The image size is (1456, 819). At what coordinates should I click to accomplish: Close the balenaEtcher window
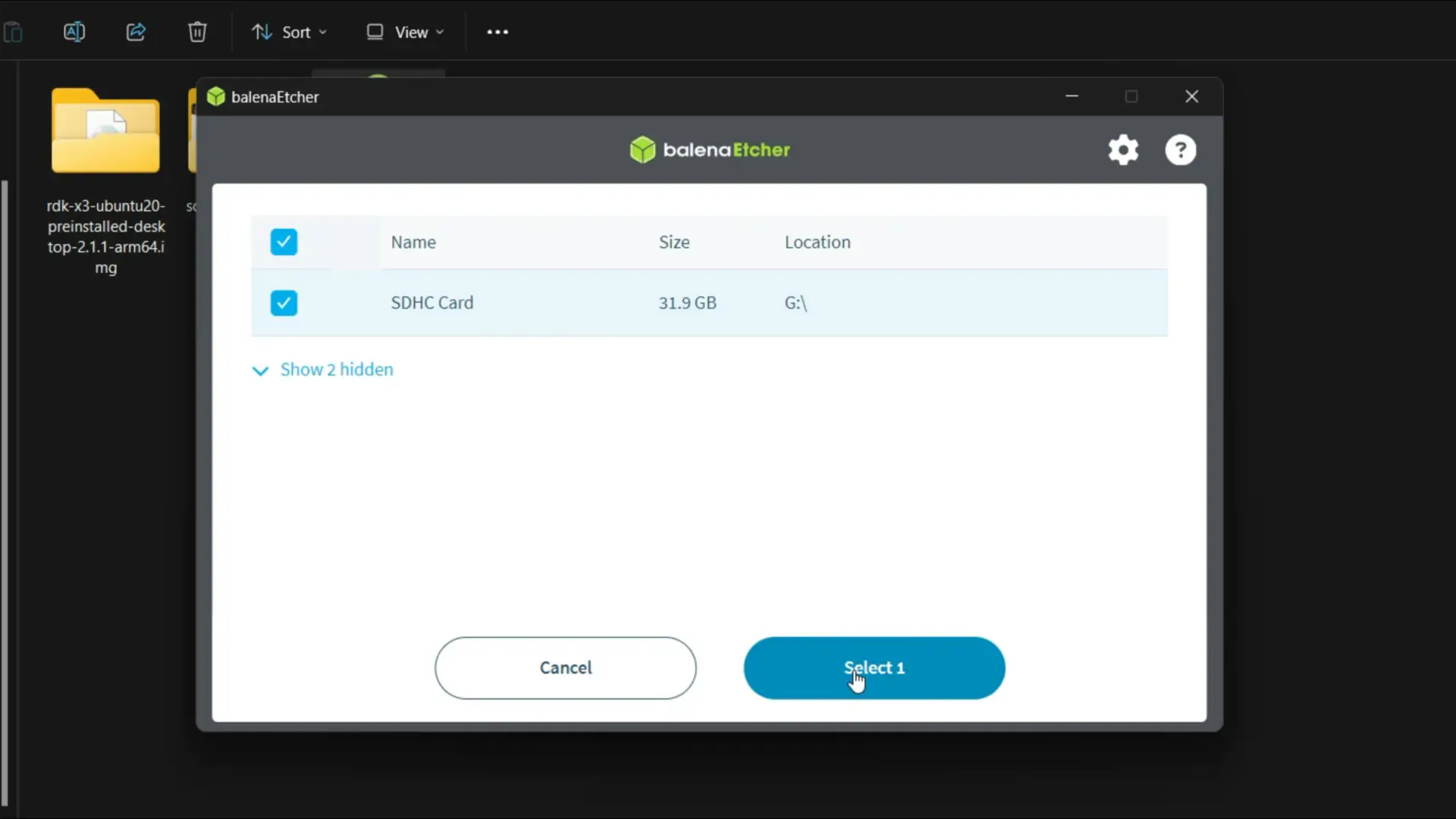coord(1191,96)
